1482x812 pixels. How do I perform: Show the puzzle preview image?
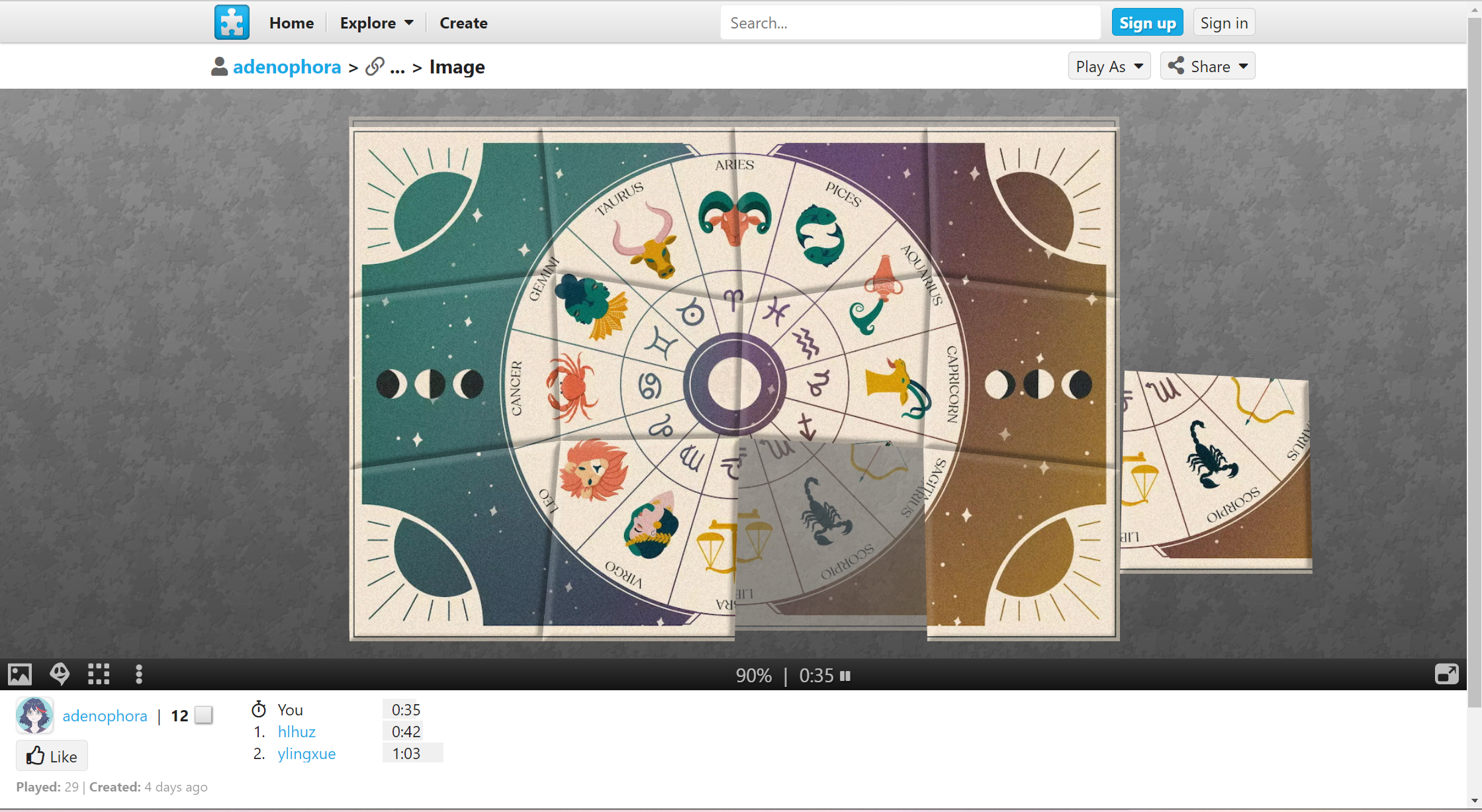coord(20,674)
